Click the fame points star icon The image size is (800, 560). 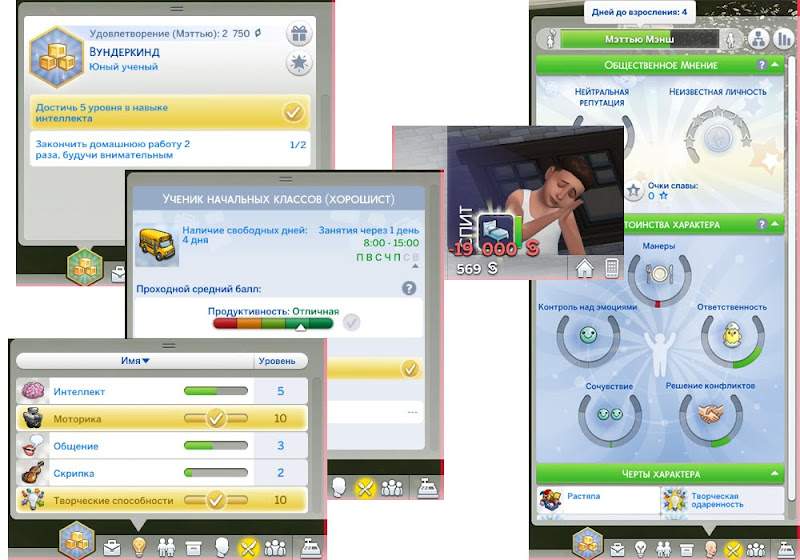point(634,191)
